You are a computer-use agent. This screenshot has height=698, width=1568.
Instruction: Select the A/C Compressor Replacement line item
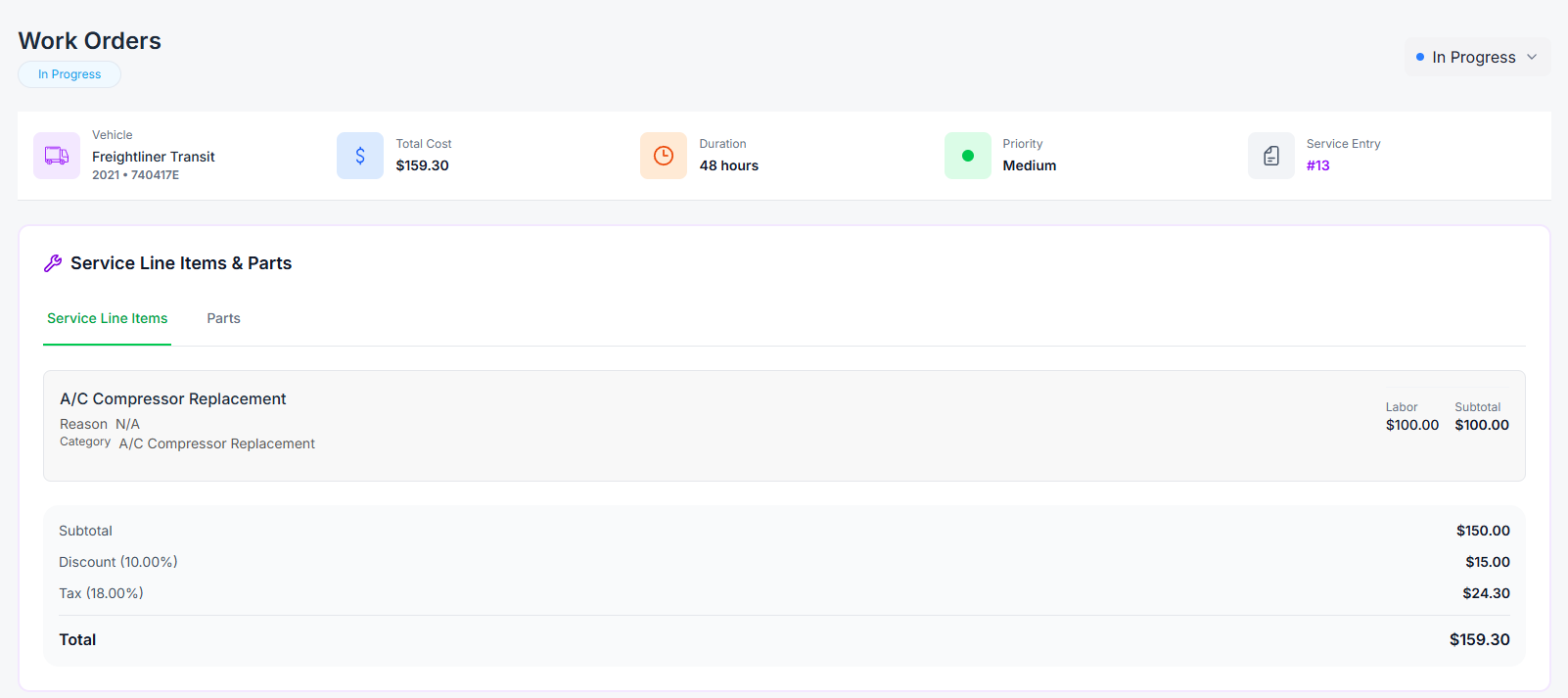(173, 398)
